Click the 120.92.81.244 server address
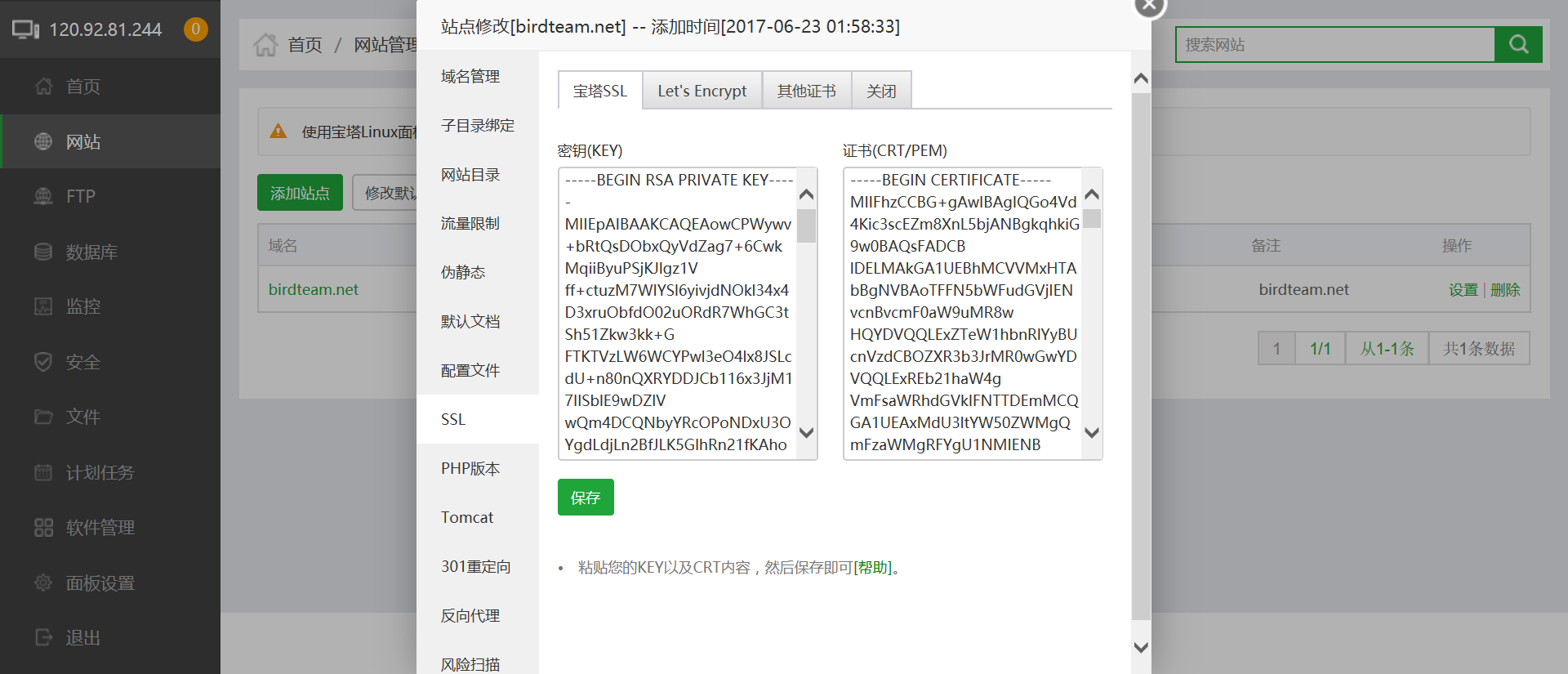 tap(105, 29)
